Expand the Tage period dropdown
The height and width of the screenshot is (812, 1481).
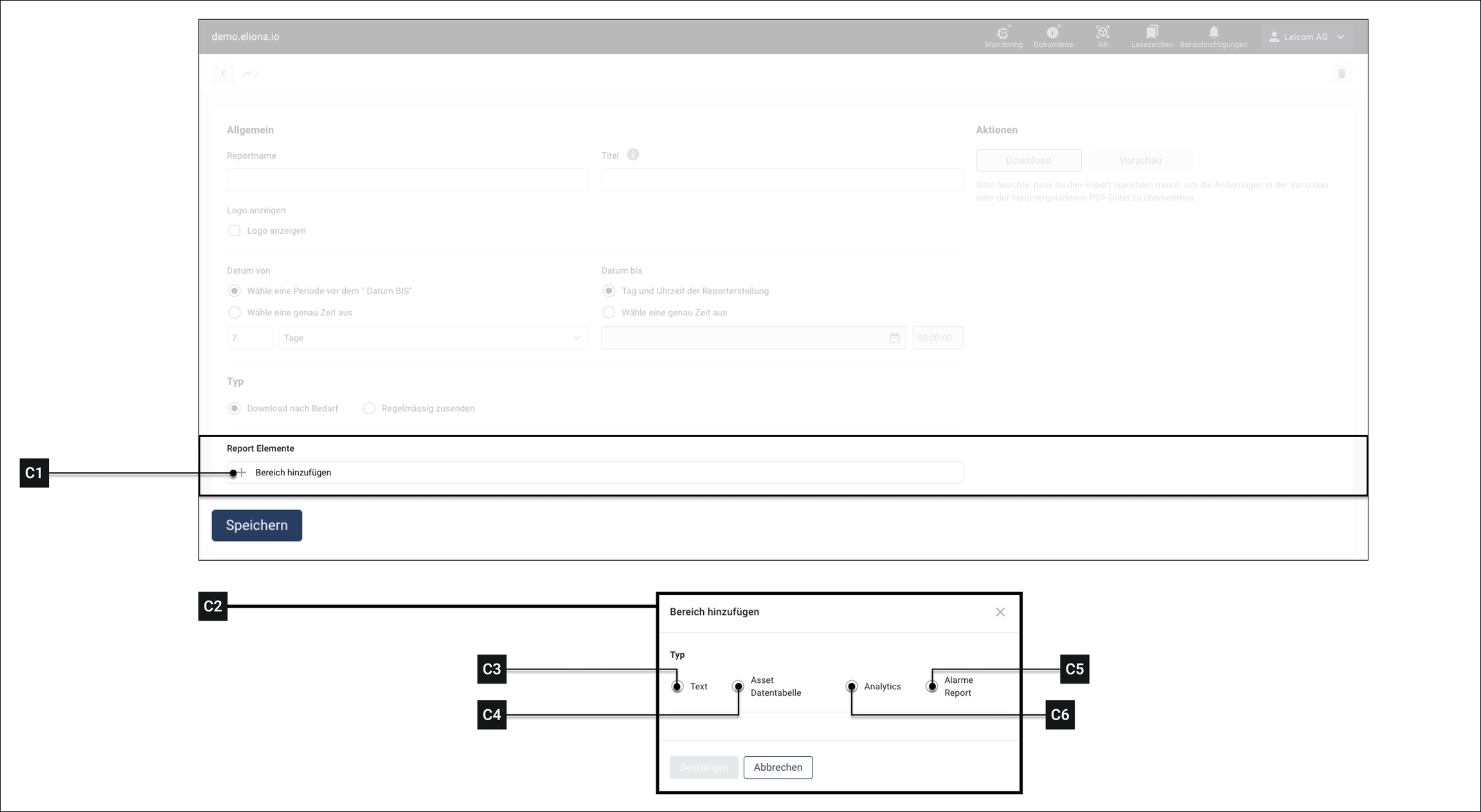click(433, 338)
